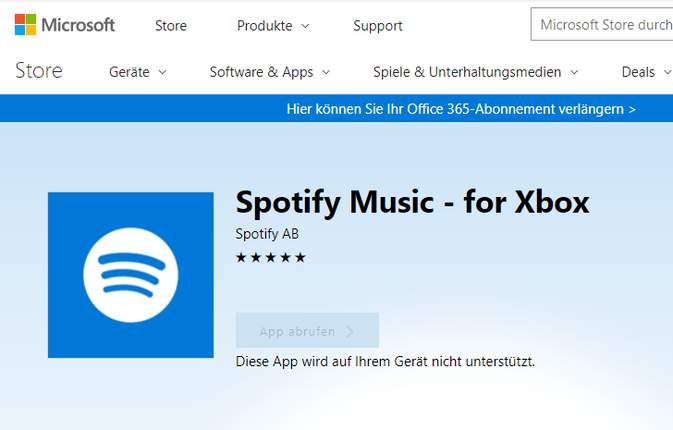Click the fifth rating star
This screenshot has height=430, width=673.
point(300,257)
